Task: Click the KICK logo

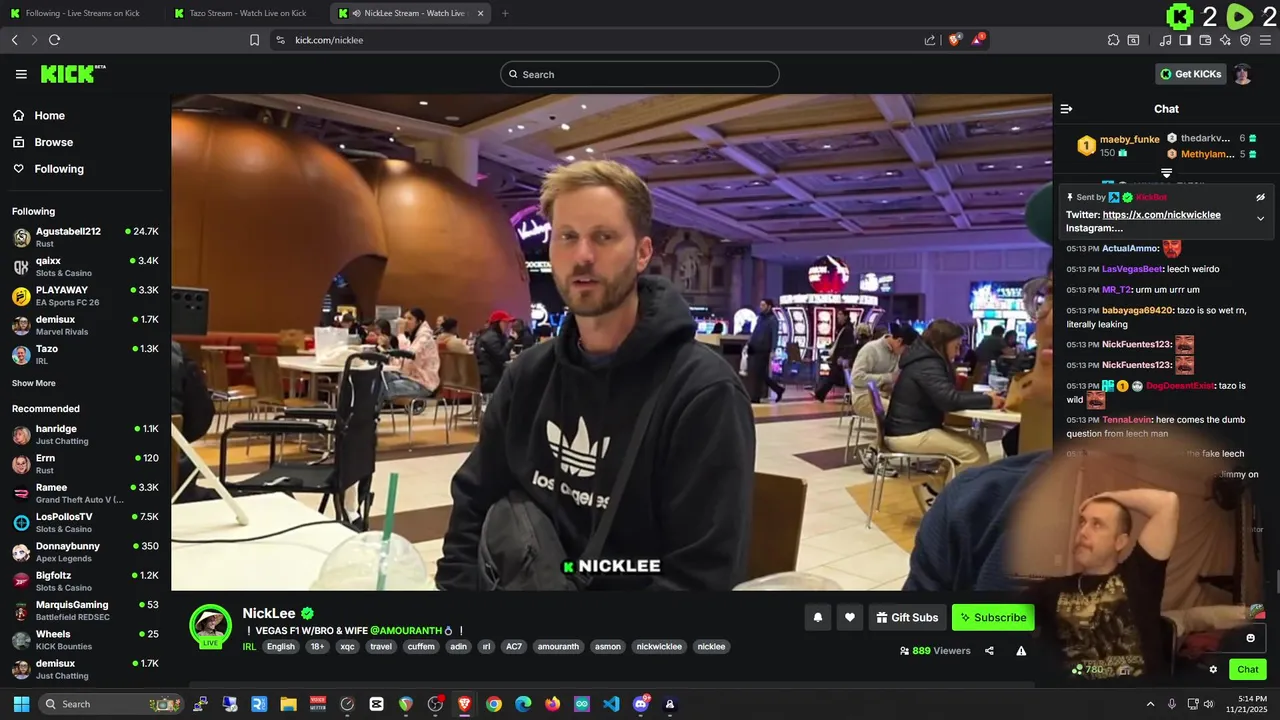Action: 73,74
